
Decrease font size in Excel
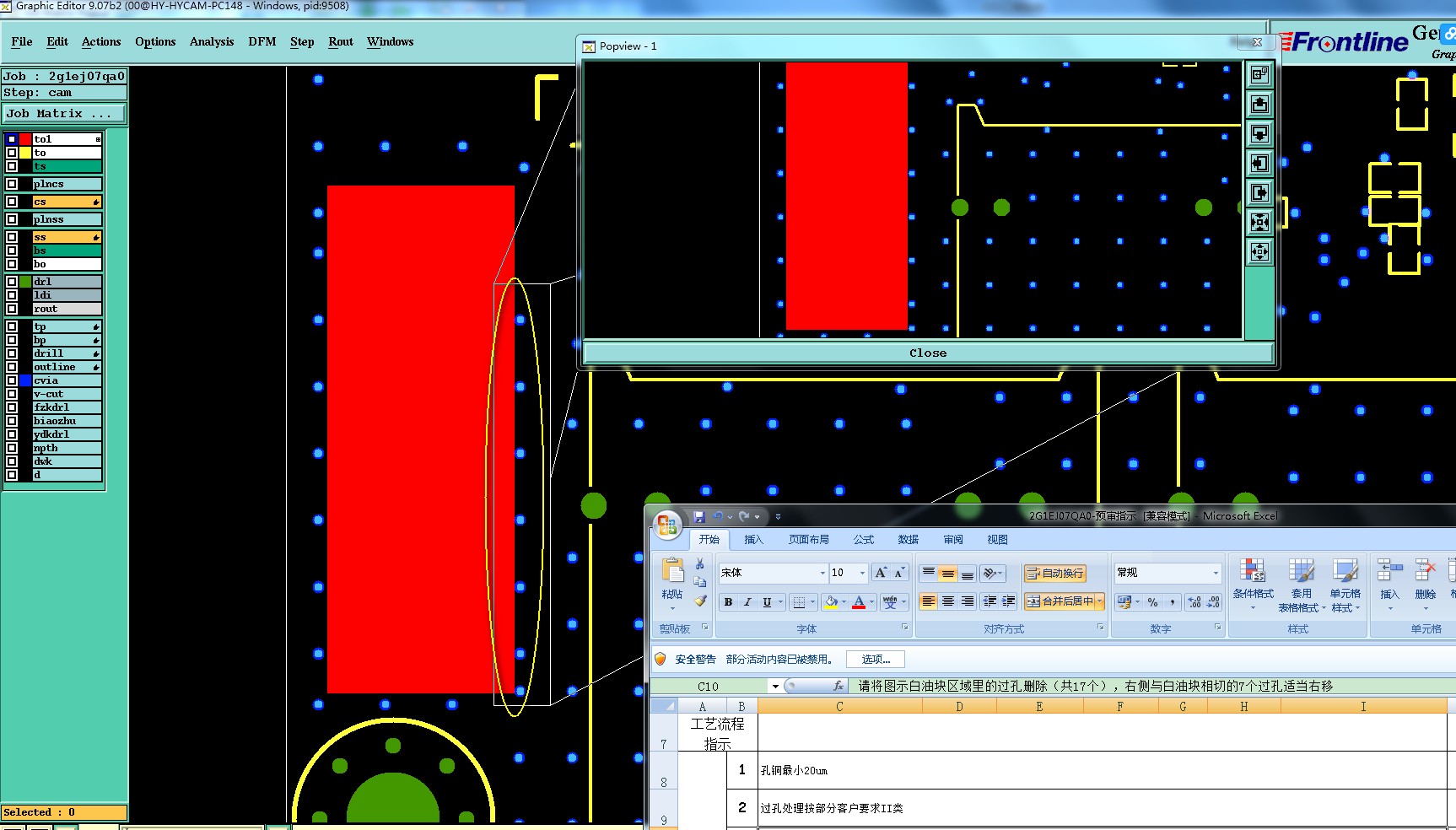tap(899, 573)
